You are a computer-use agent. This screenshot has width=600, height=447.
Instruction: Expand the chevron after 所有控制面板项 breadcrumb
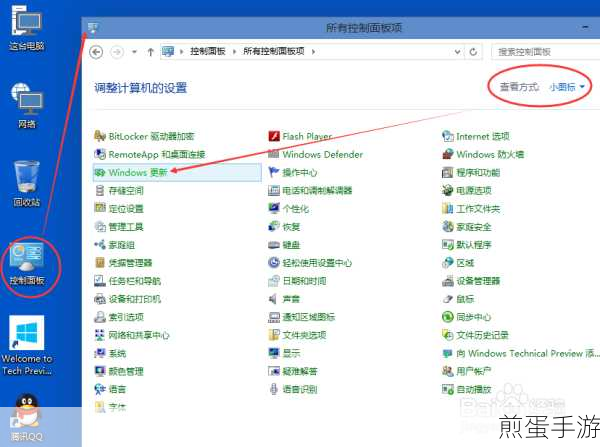tap(313, 52)
